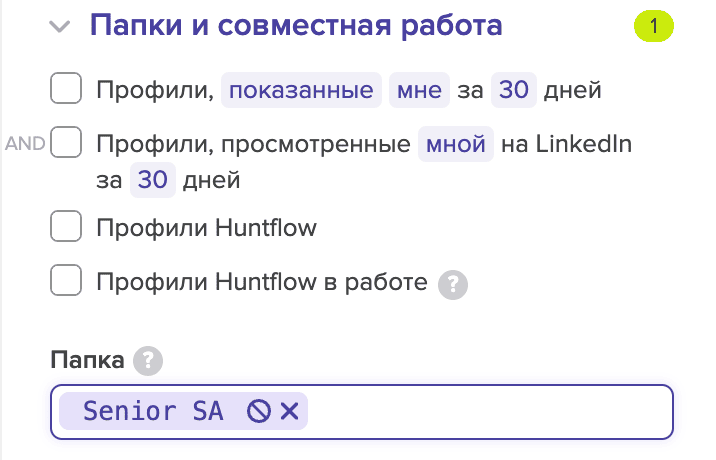
Task: Click the Senior SA folder tag
Action: tap(153, 411)
